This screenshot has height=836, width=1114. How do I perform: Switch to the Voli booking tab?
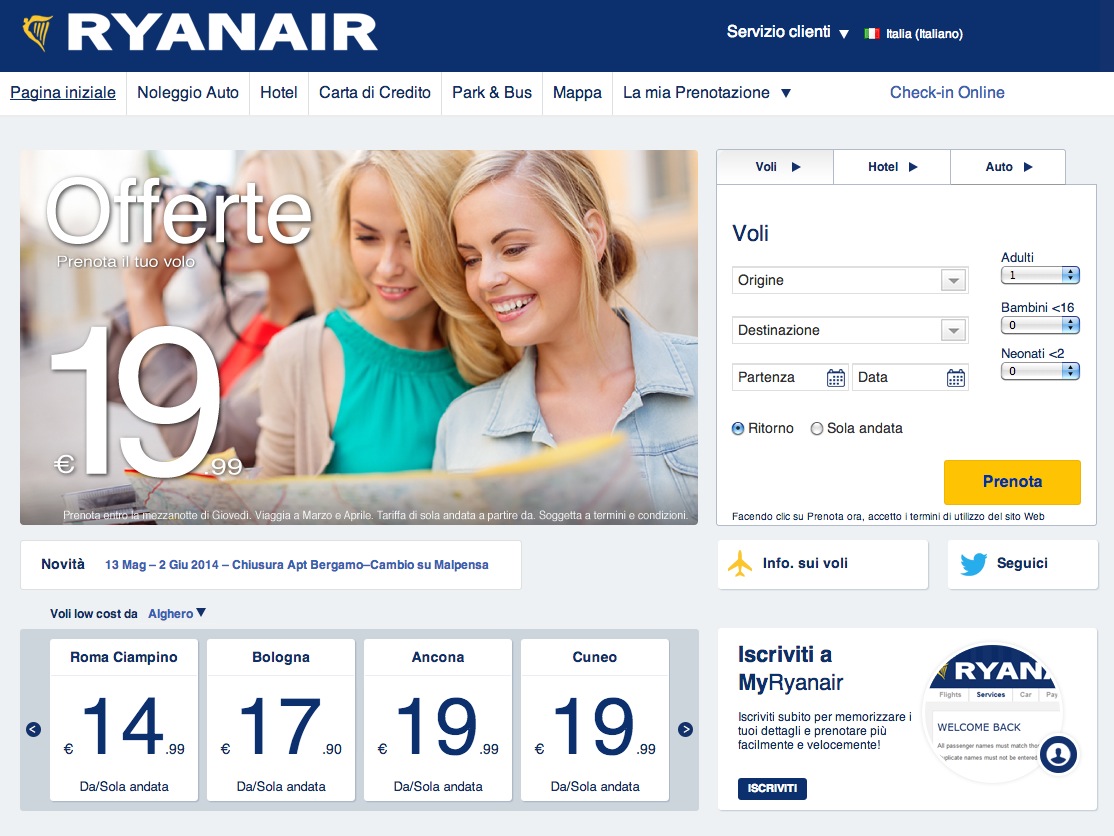click(x=775, y=167)
